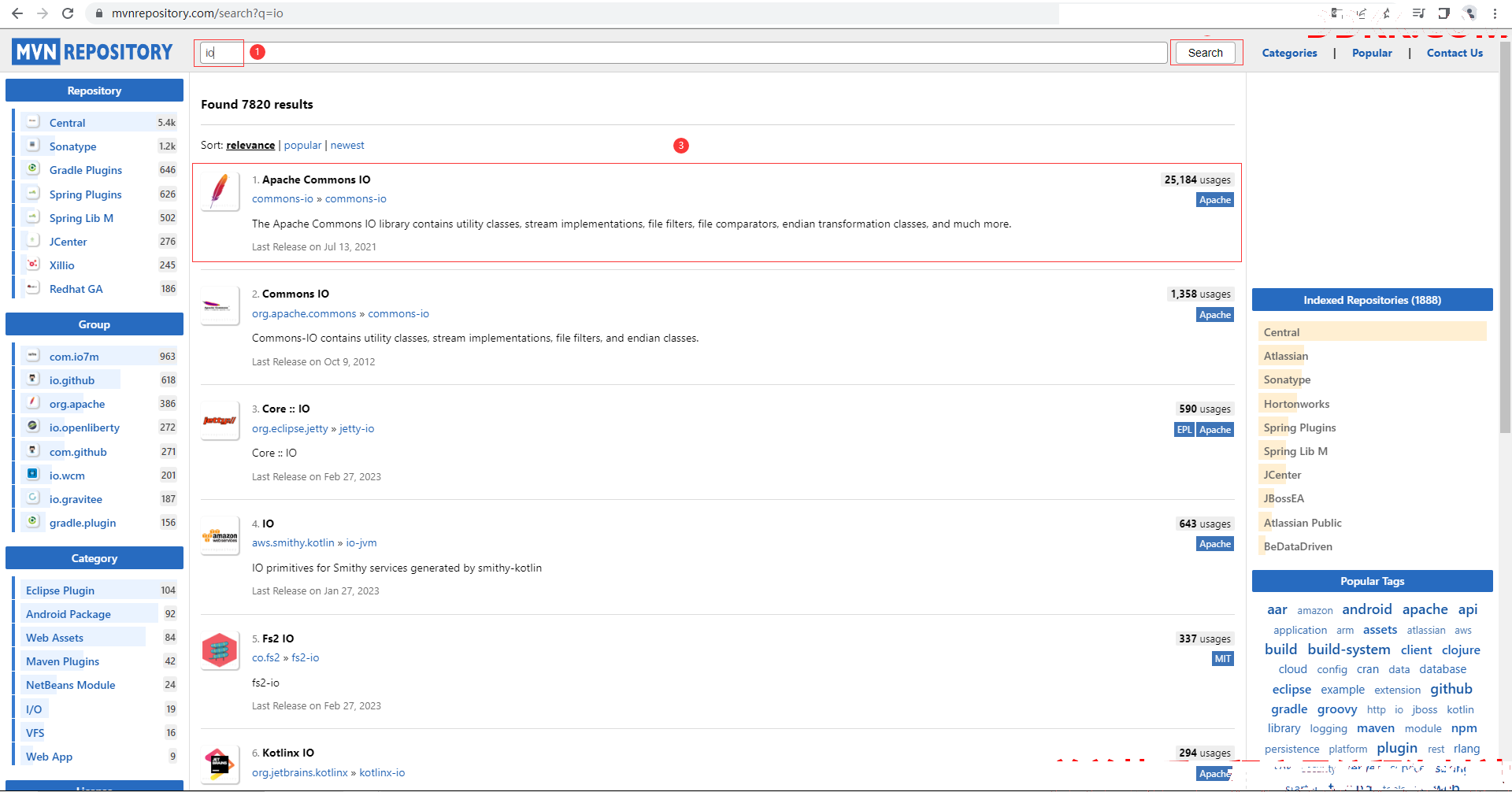Click the github popular tag
This screenshot has width=1512, height=792.
point(1451,689)
